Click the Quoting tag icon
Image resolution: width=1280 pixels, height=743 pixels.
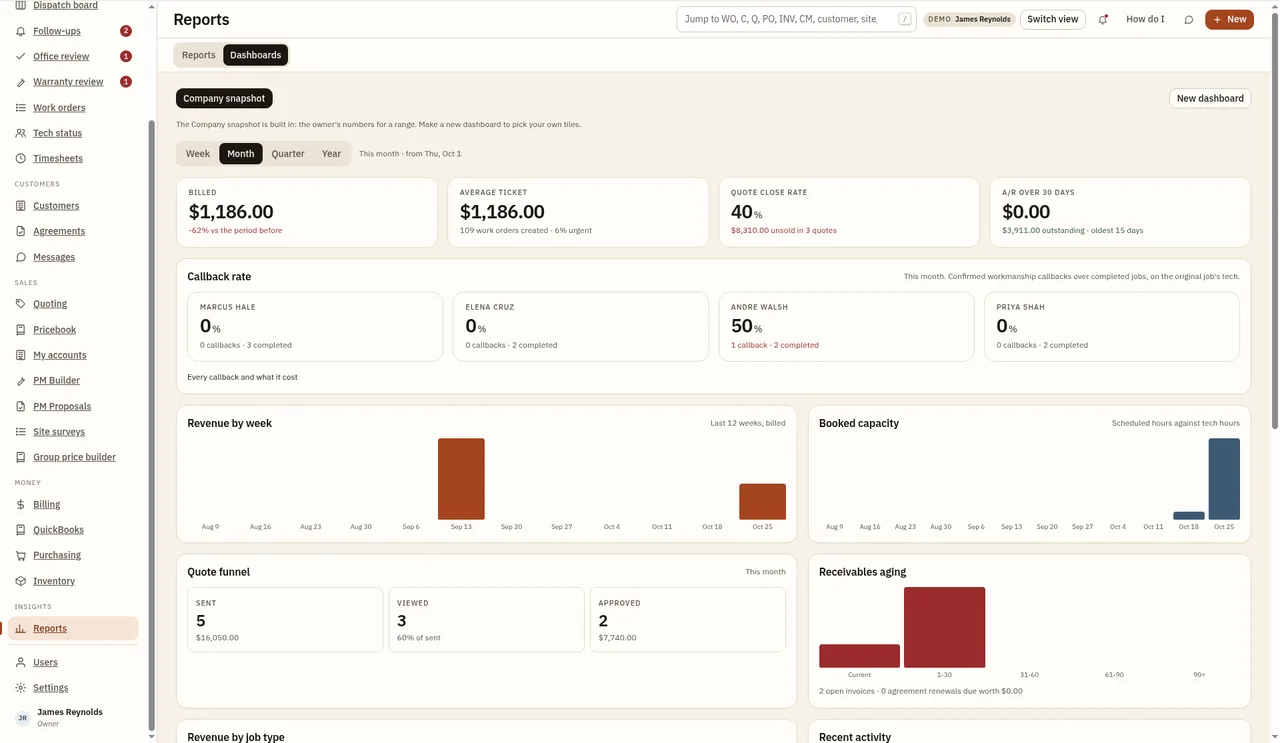pos(21,304)
